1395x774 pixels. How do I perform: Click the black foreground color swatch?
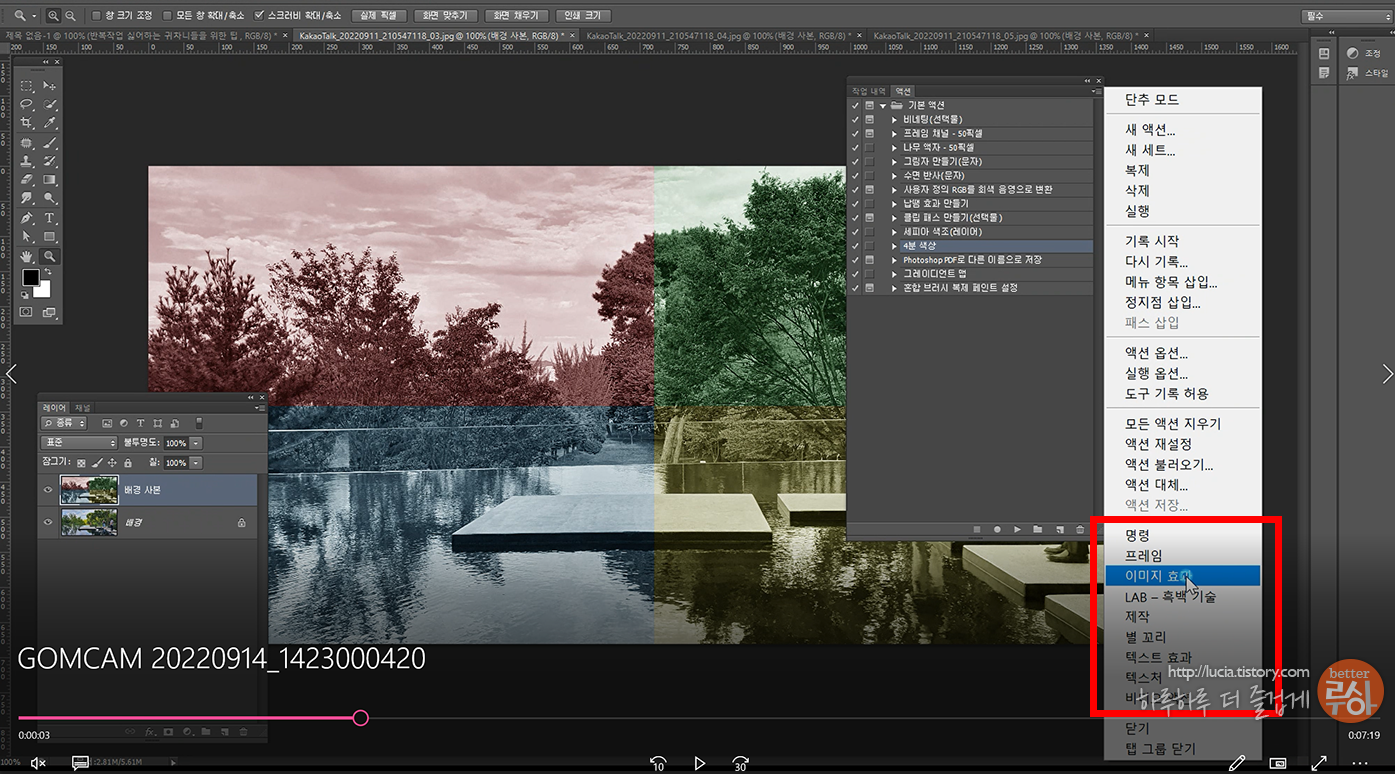(31, 278)
